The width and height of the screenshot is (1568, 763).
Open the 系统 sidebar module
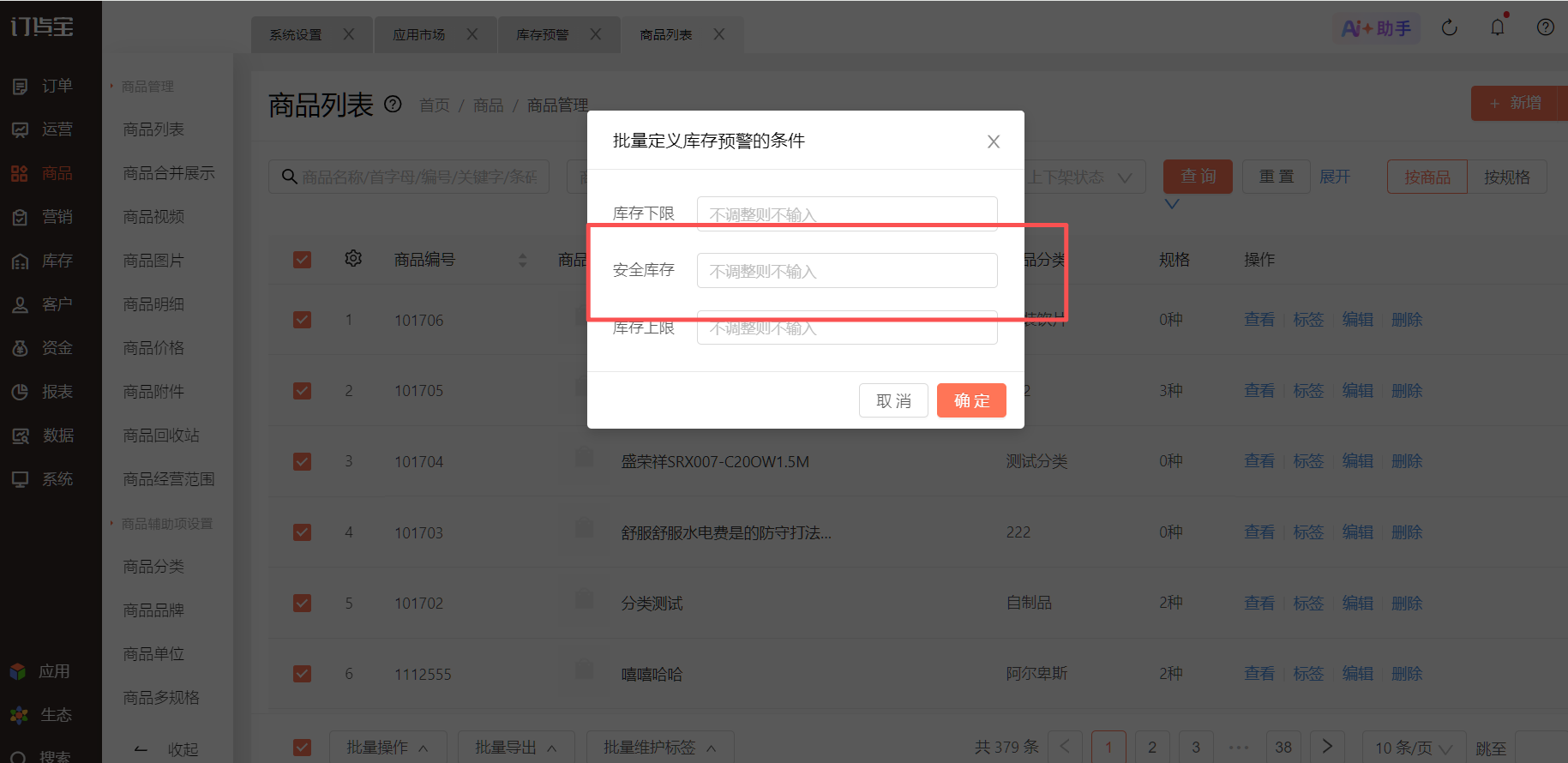pyautogui.click(x=43, y=479)
